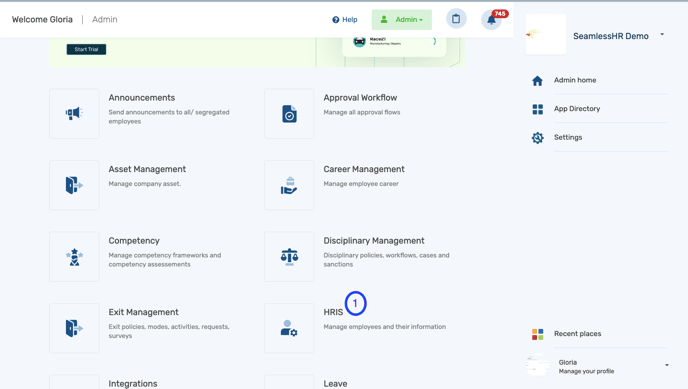The width and height of the screenshot is (688, 389).
Task: Click 'Manage all approval flows' description
Action: [x=362, y=112]
